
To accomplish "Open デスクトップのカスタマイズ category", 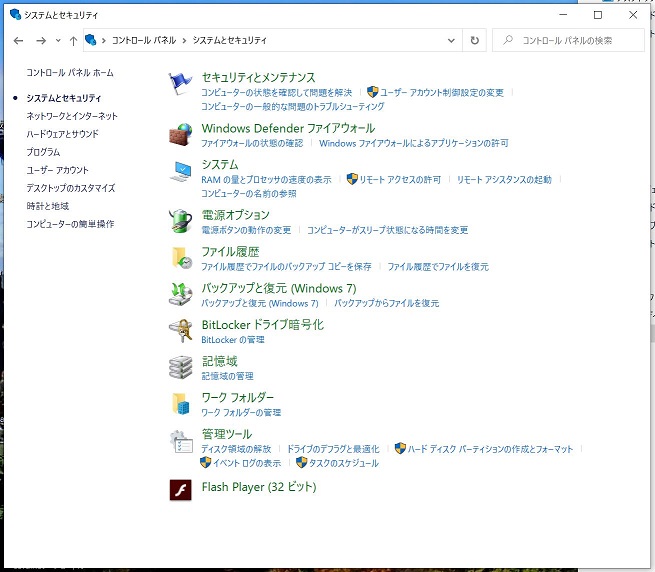I will click(71, 188).
